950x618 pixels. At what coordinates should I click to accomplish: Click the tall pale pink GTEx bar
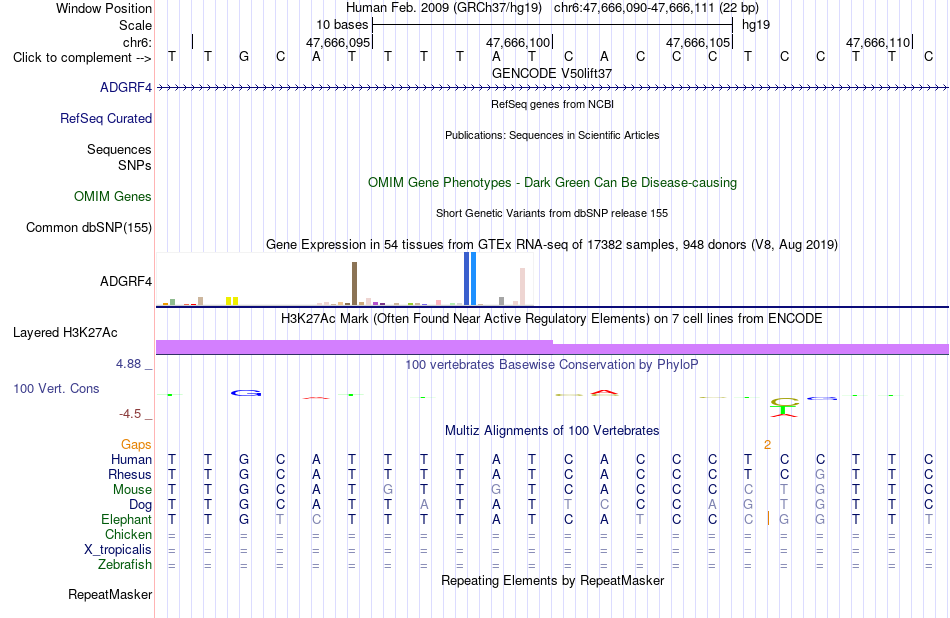[x=522, y=286]
